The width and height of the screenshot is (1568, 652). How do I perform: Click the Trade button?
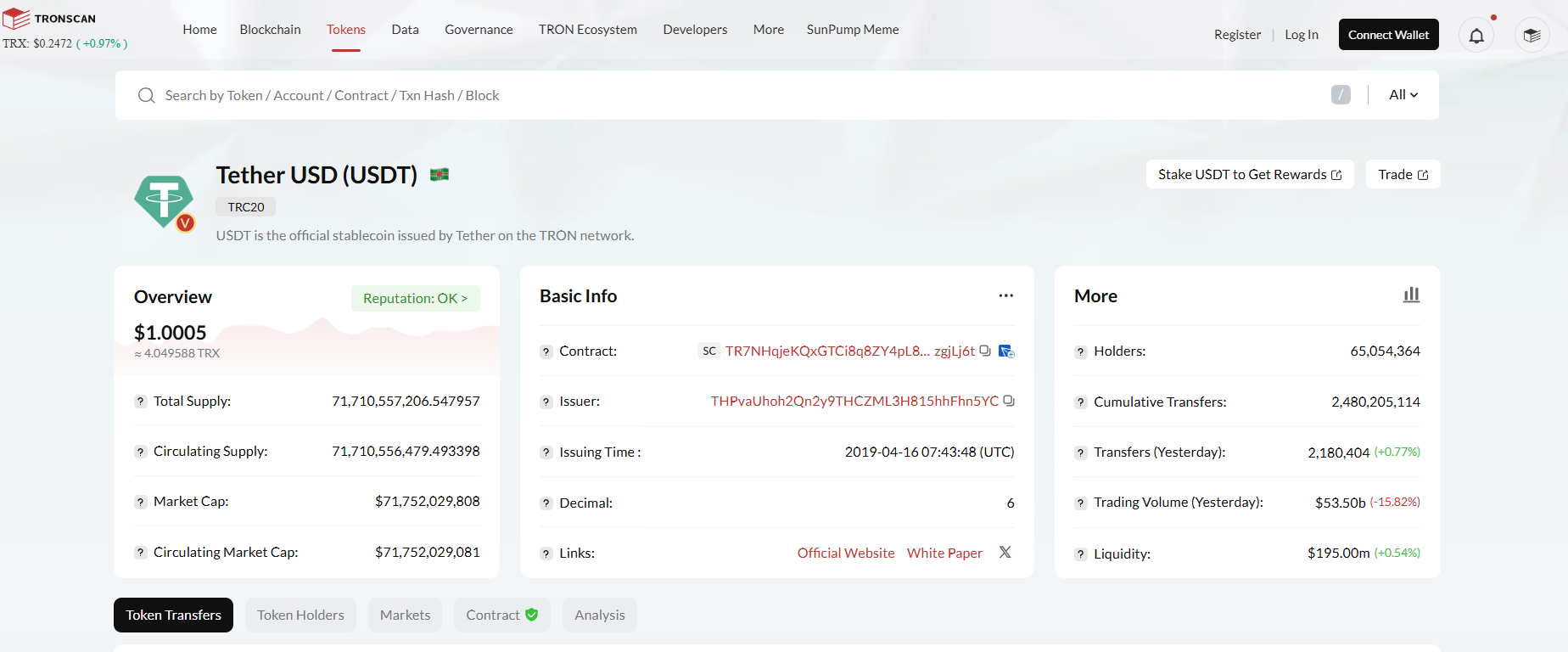click(x=1403, y=175)
